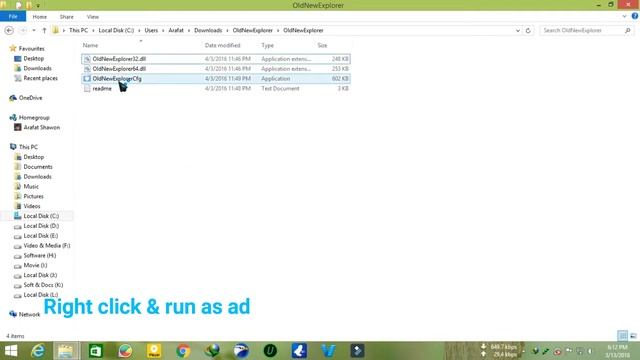This screenshot has width=640, height=360.
Task: Open the blue V taskbar app
Action: click(x=329, y=351)
